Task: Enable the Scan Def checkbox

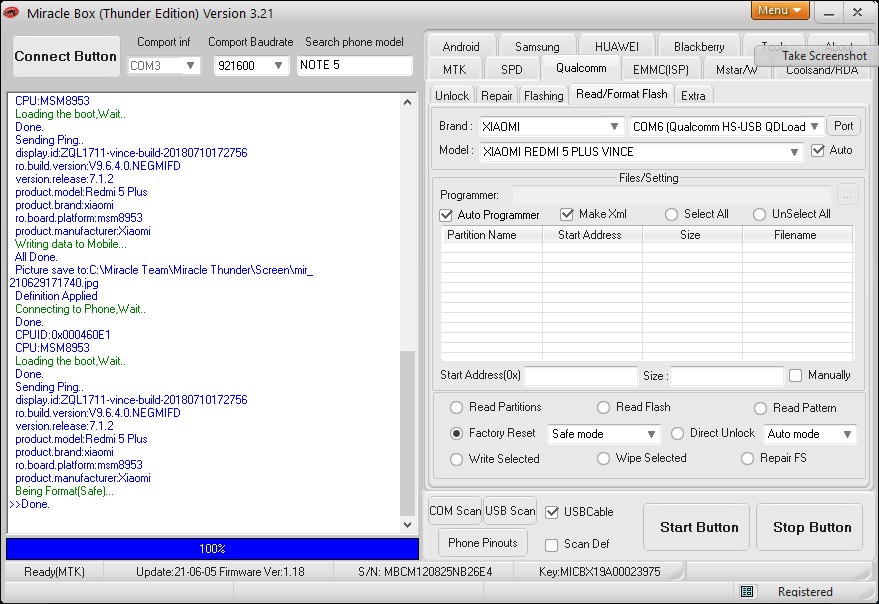Action: click(x=552, y=545)
